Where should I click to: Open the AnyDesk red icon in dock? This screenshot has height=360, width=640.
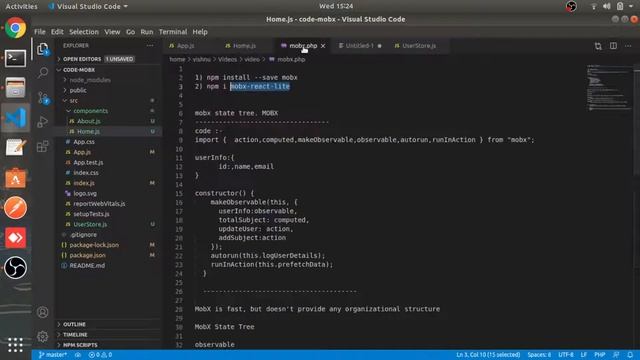[16, 238]
